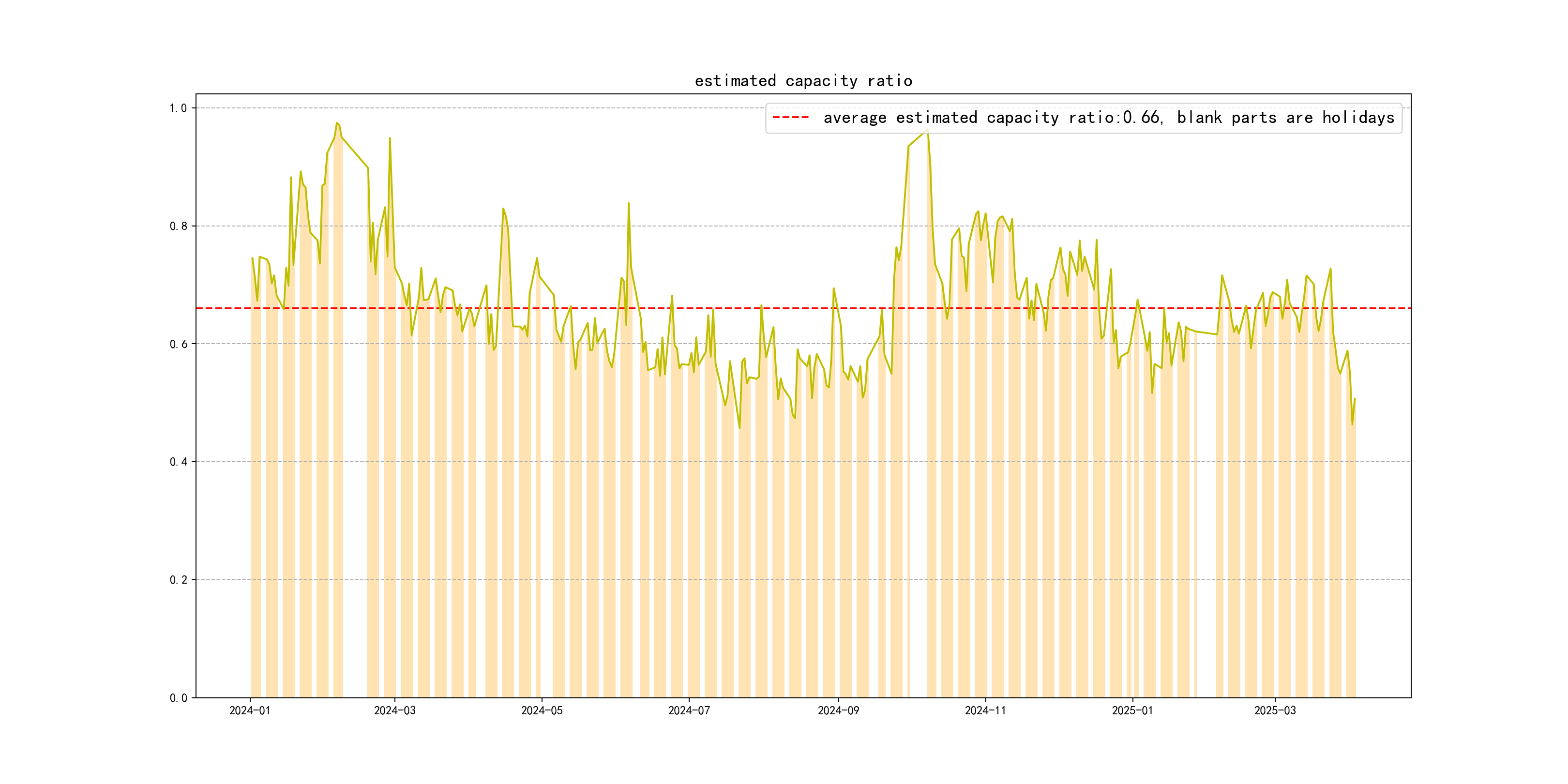Screen dimensions: 1568x784
Task: Click the legend text about average capacity ratio
Action: pos(1108,118)
